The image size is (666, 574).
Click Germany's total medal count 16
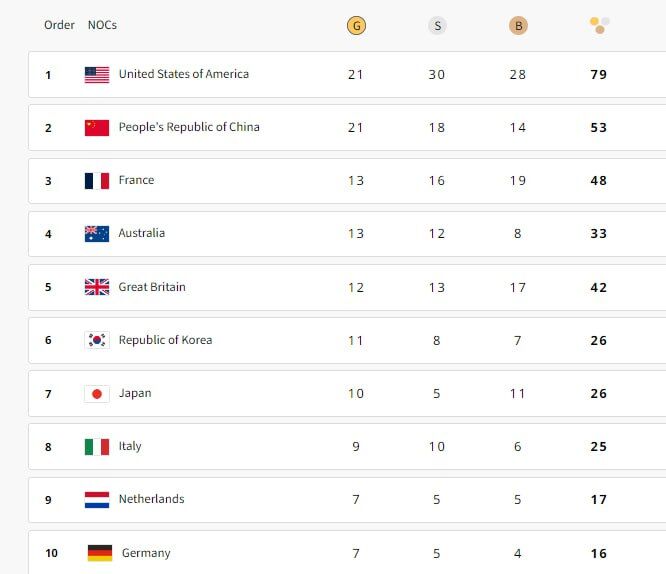[x=598, y=553]
